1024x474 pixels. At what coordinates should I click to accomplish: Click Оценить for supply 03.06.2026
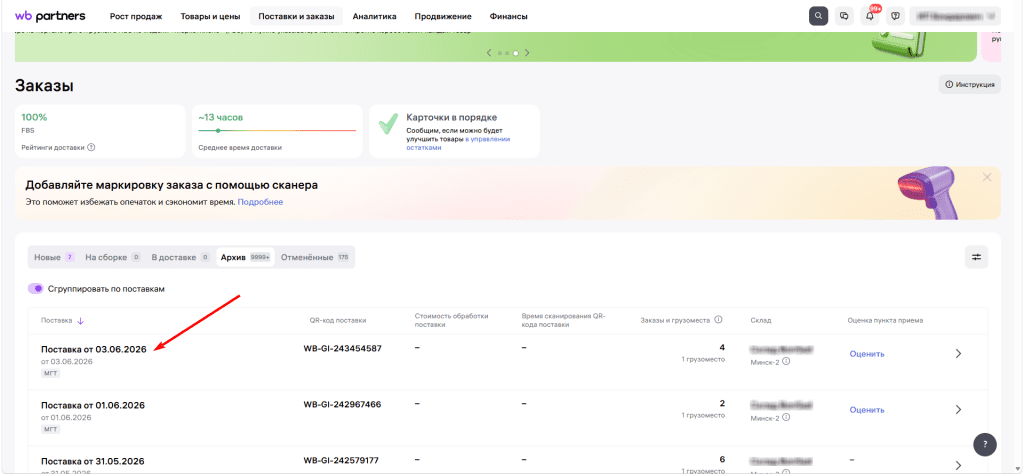[867, 354]
